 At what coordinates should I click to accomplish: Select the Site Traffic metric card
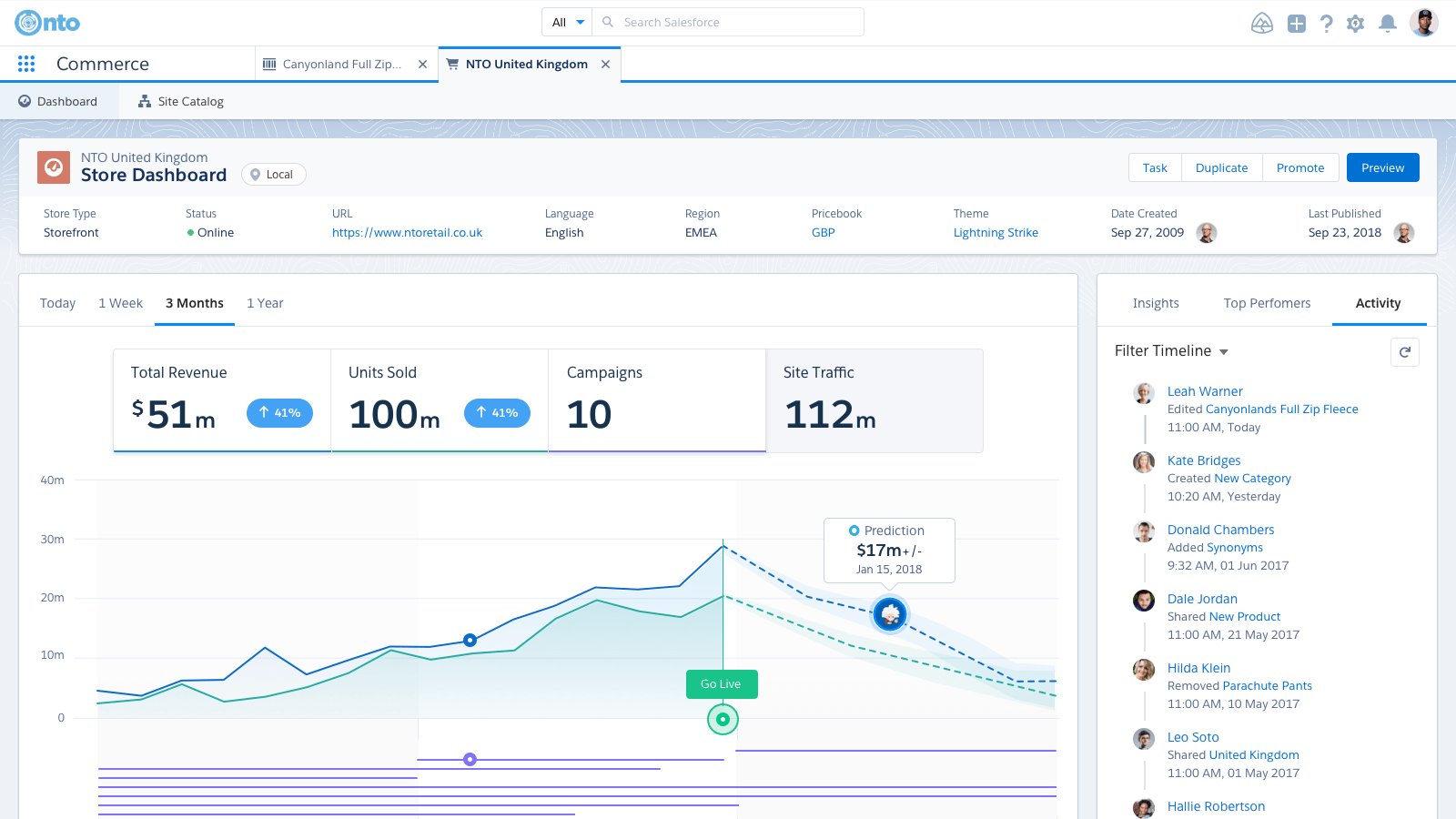(x=874, y=400)
